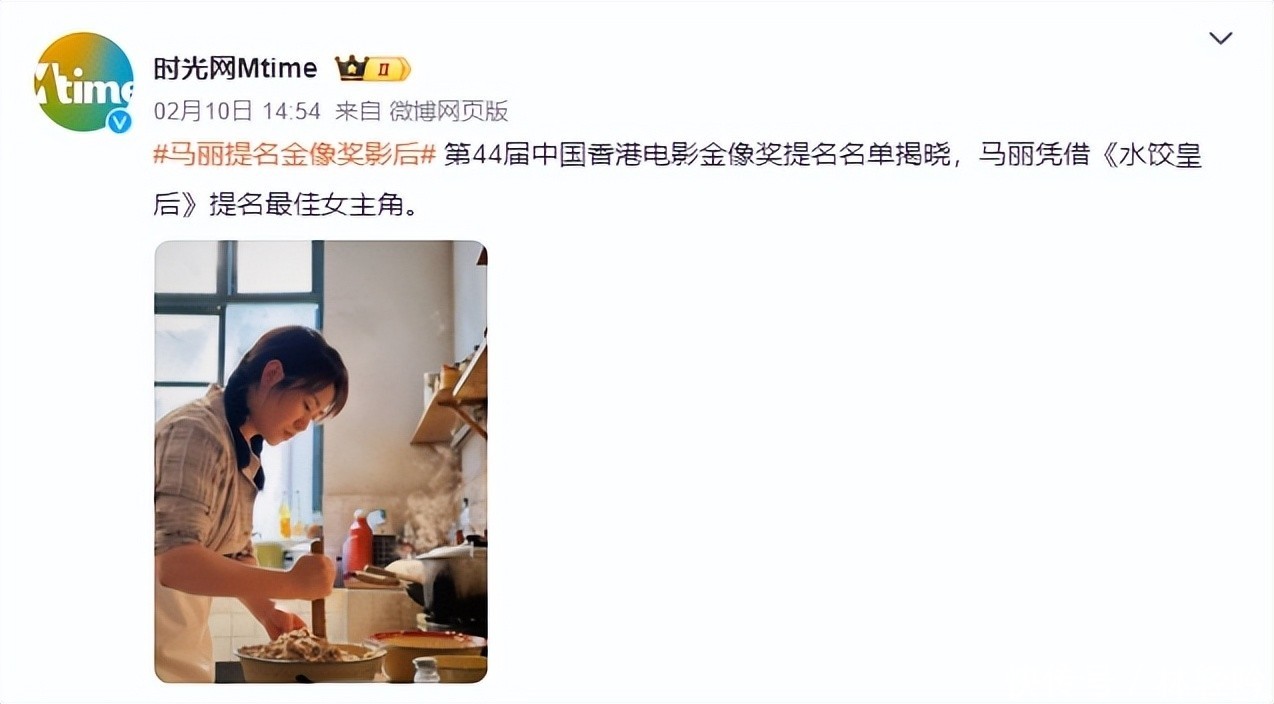Expand the post options chevron
Image resolution: width=1274 pixels, height=704 pixels.
click(x=1221, y=38)
